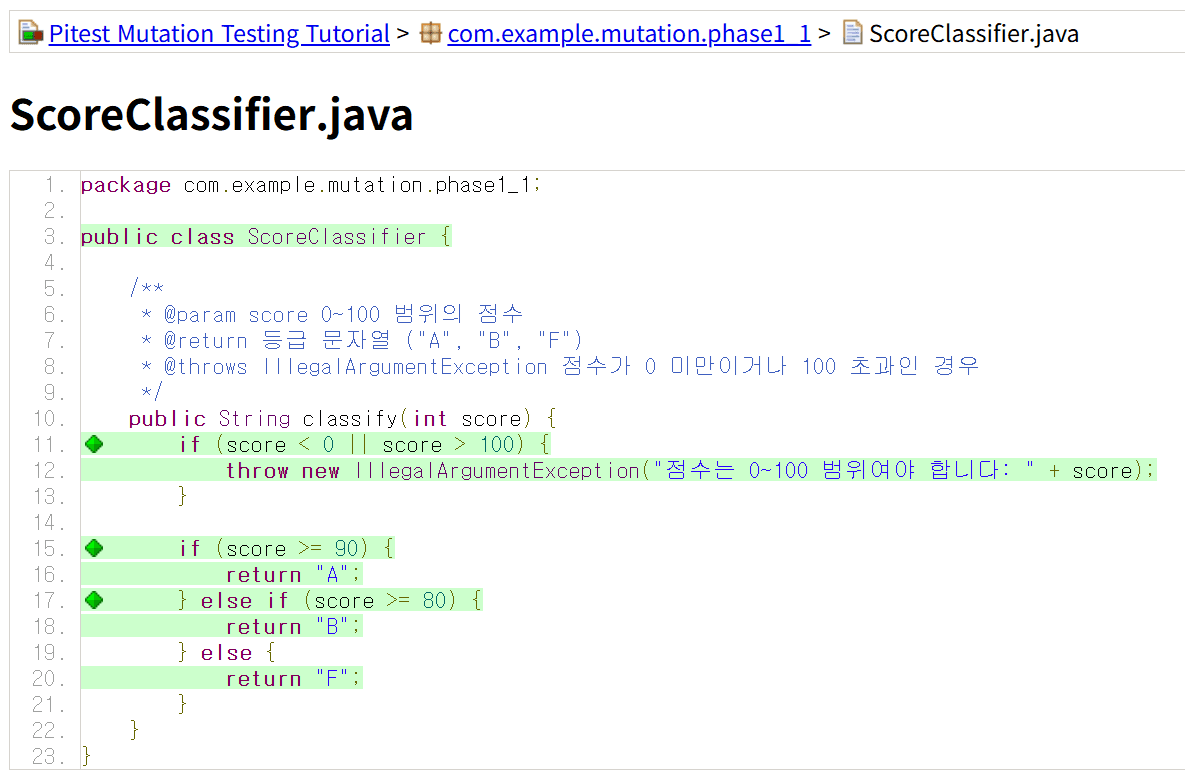
Task: Click line number 23 in the gutter
Action: pos(49,756)
